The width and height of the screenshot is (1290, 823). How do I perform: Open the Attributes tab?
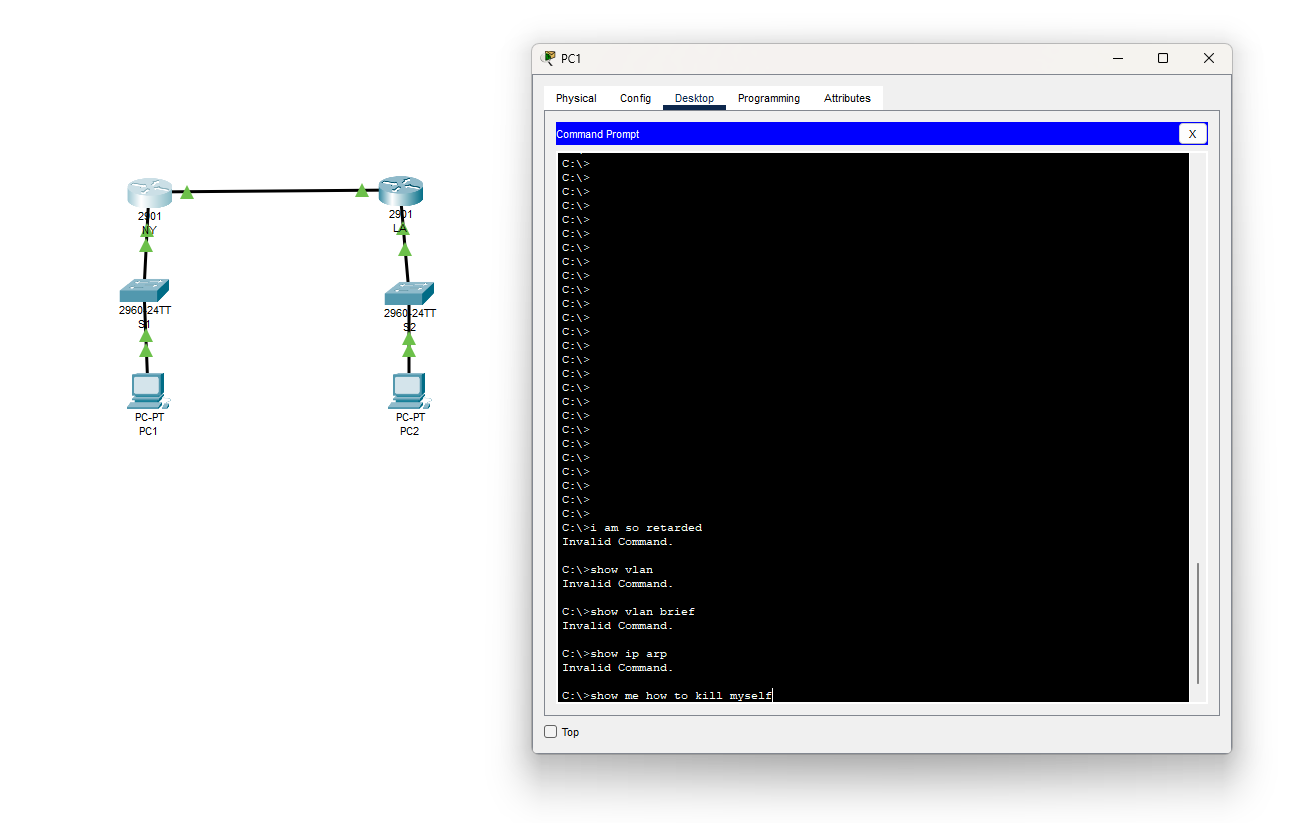847,98
